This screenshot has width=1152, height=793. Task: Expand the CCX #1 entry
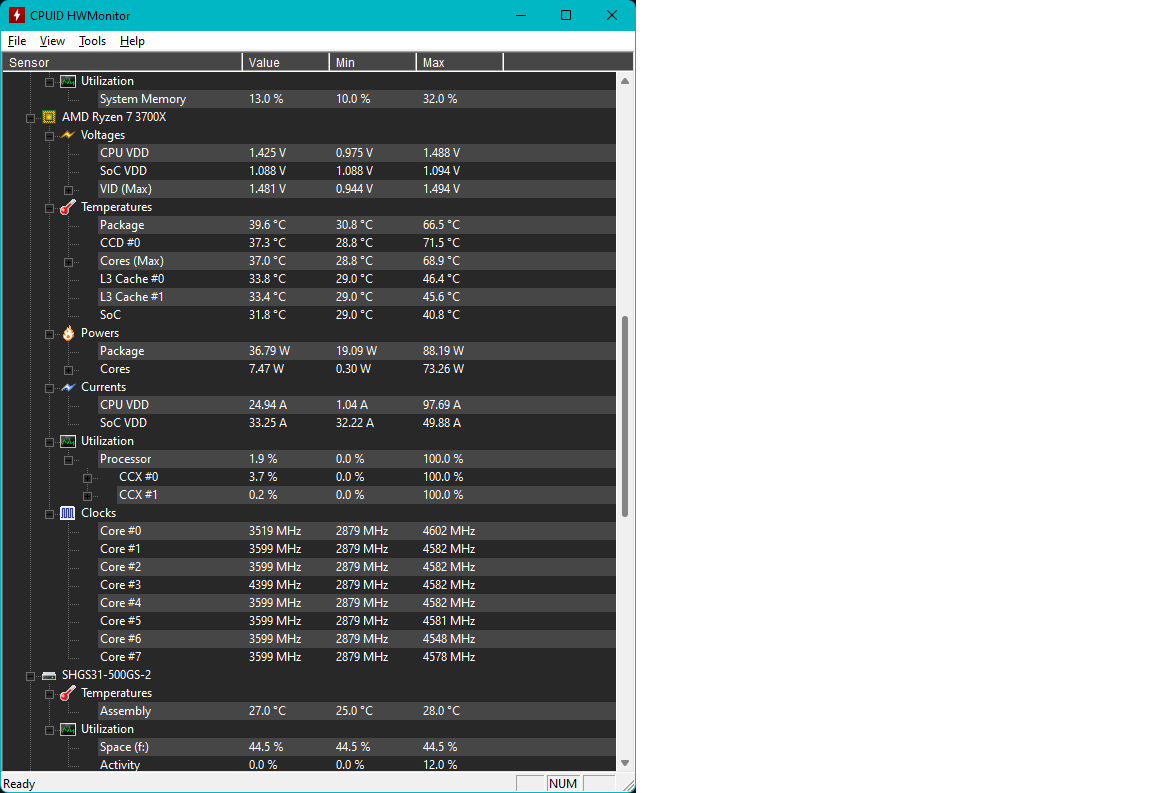pyautogui.click(x=87, y=496)
